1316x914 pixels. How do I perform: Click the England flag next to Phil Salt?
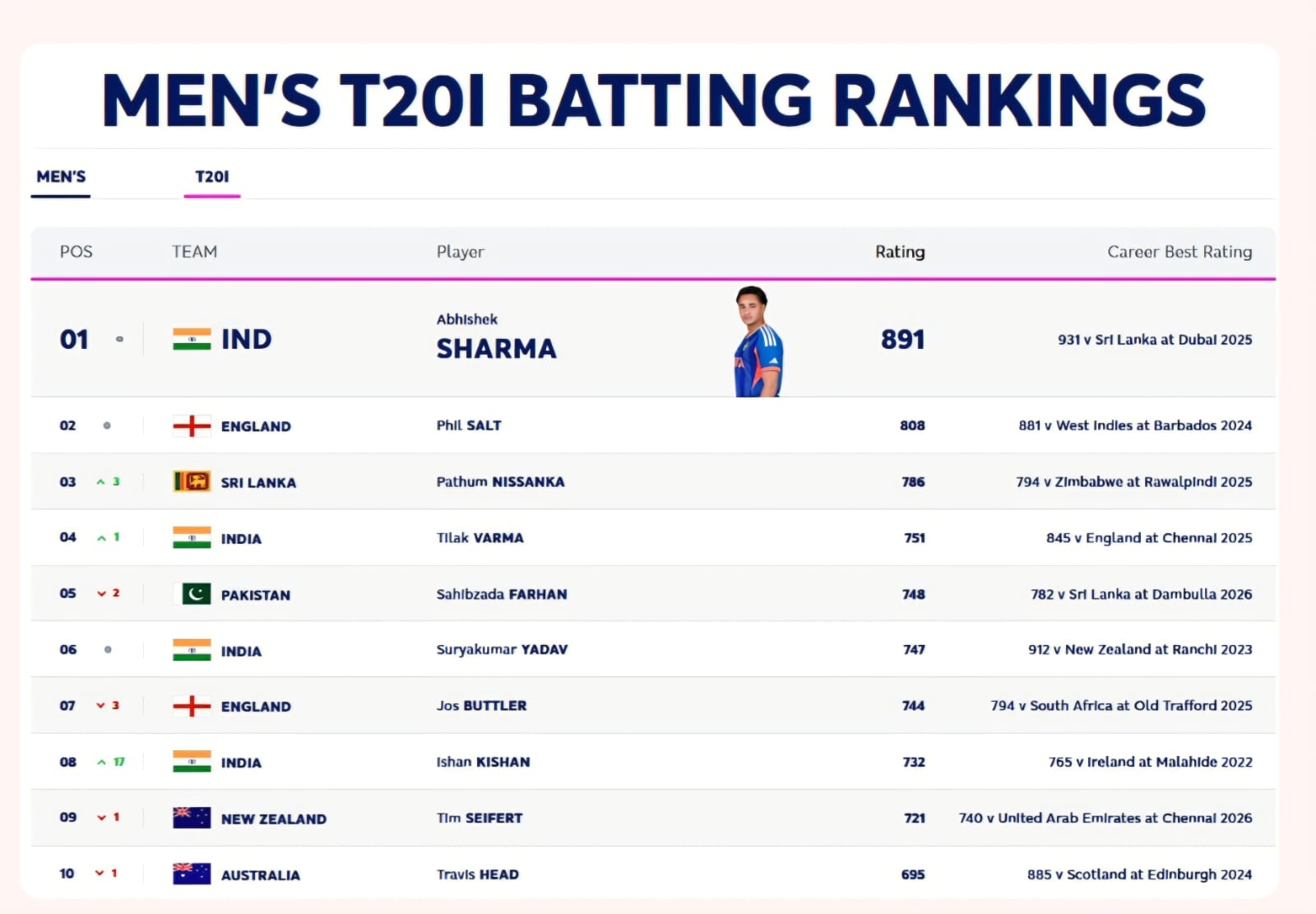coord(192,425)
